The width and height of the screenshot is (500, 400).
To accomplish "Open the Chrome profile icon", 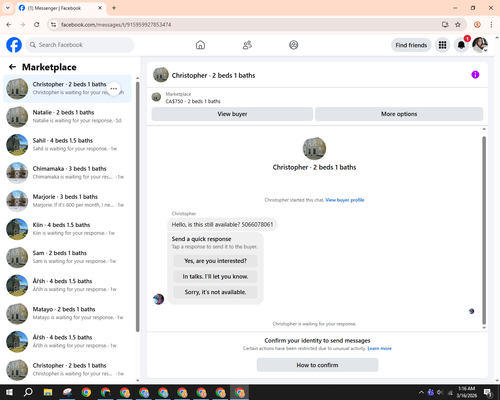I will pos(477,25).
